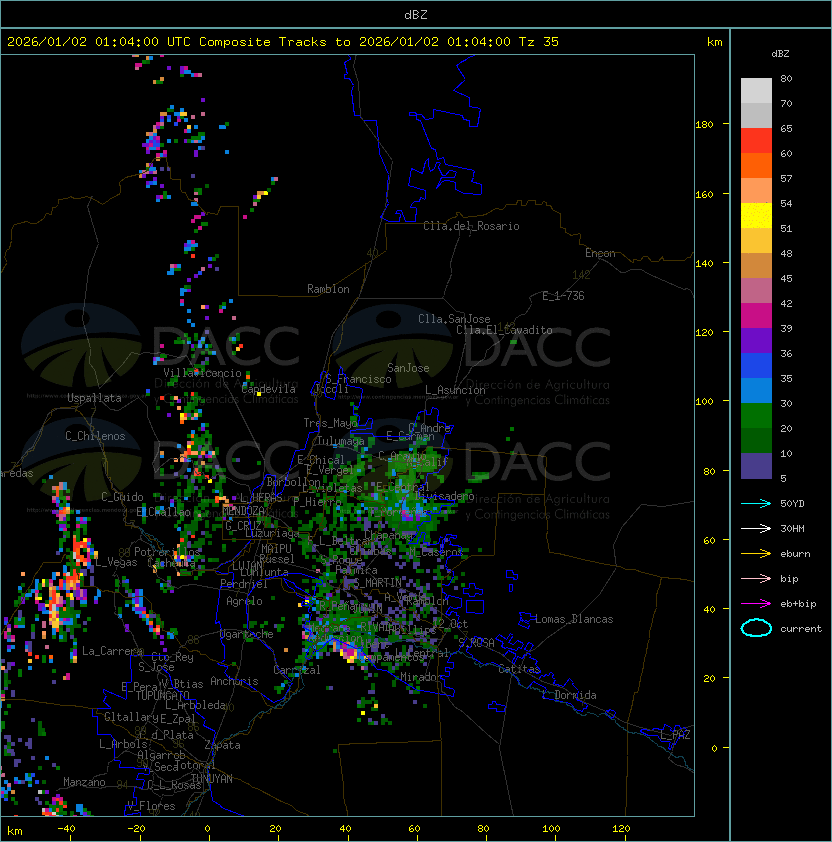Click the 'S_MARTIN' map label
The image size is (832, 842).
coord(378,583)
